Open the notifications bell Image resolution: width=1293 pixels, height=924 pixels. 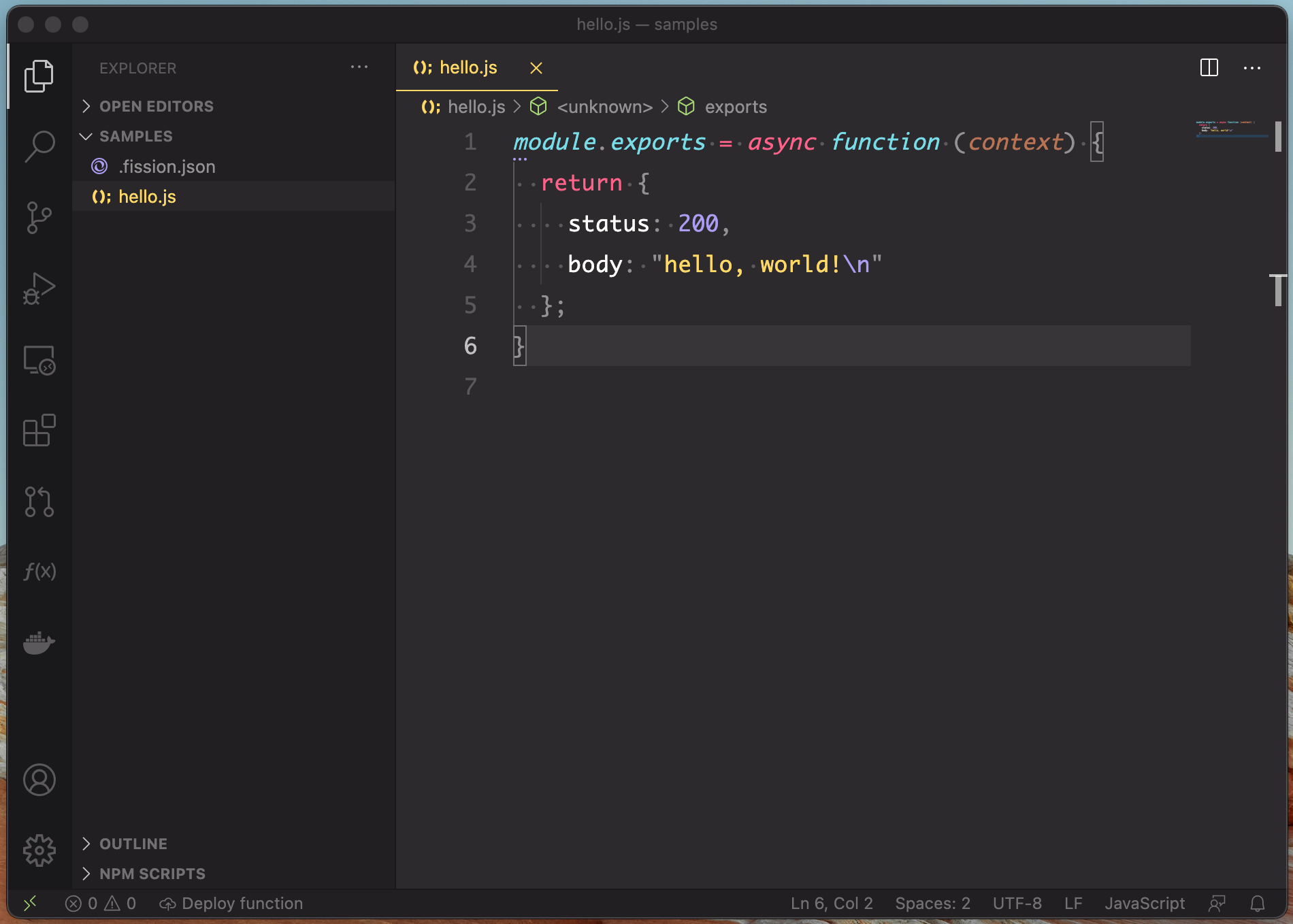coord(1257,904)
